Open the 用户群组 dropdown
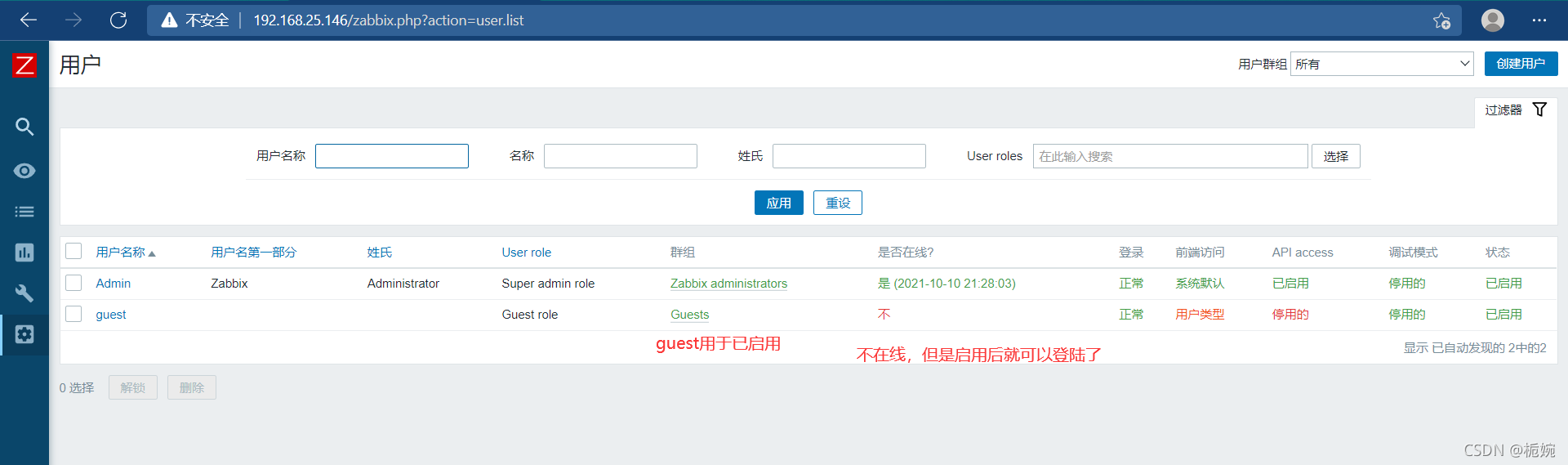The height and width of the screenshot is (465, 1568). (x=1382, y=64)
